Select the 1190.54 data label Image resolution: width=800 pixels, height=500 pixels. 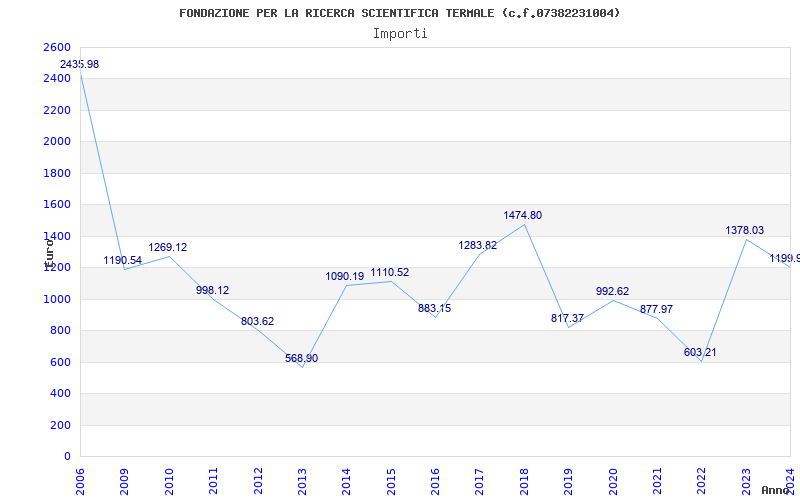point(122,260)
